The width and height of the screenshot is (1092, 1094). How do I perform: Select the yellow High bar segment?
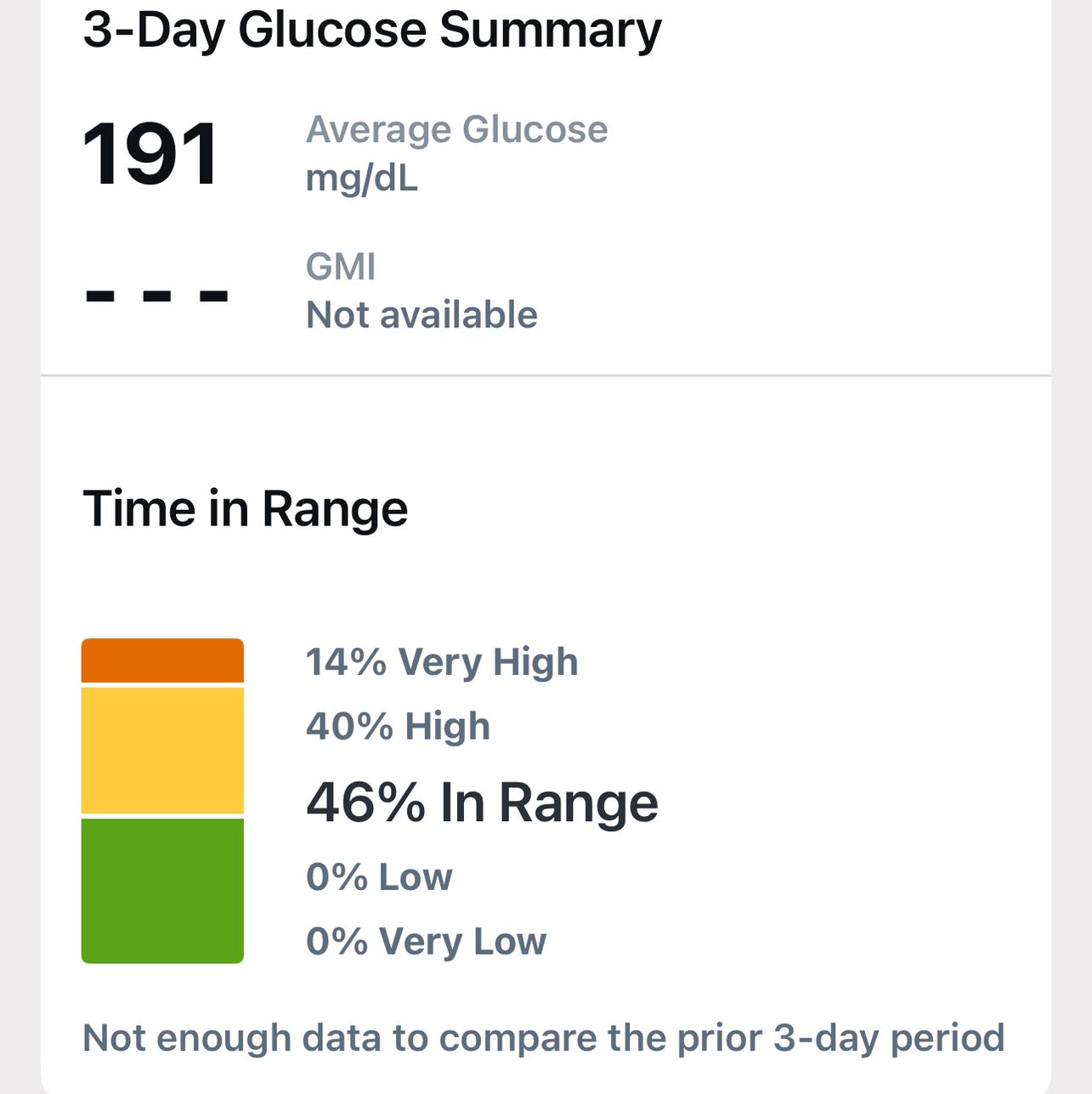[162, 751]
